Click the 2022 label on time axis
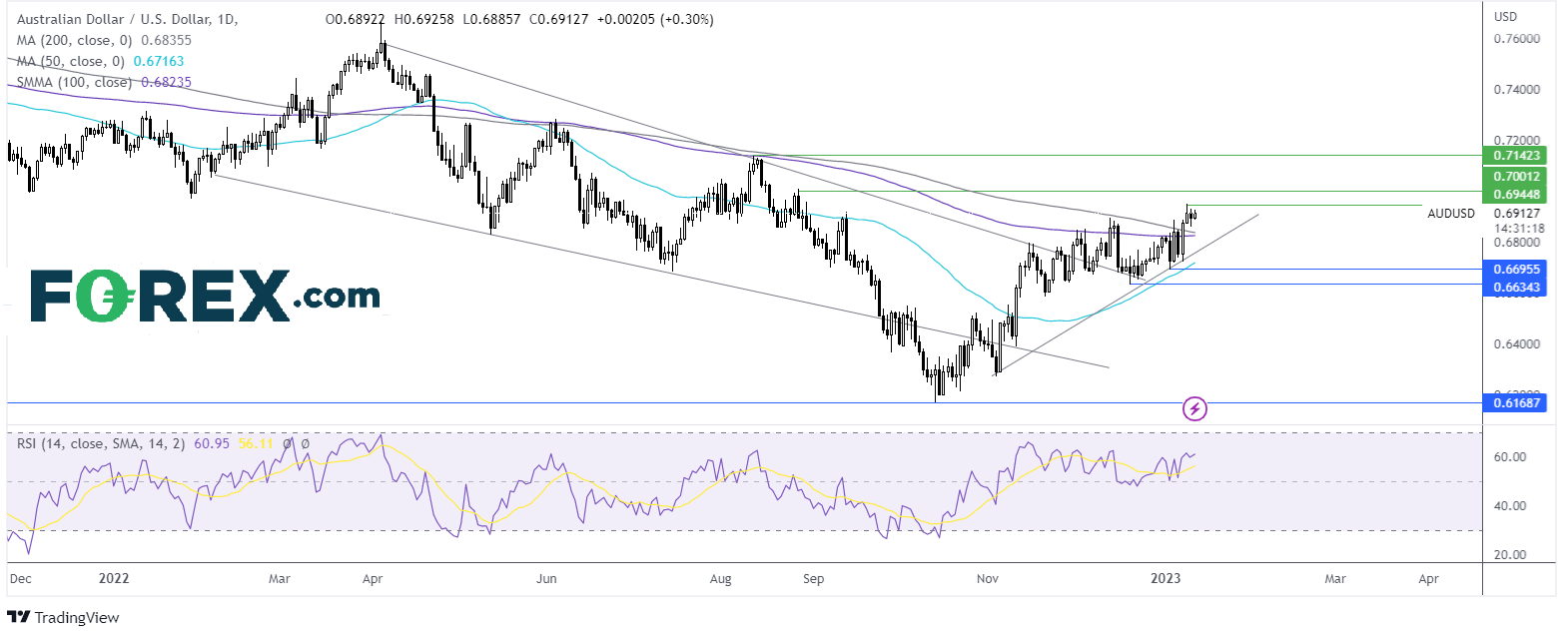Screen dimensions: 1568x638 coord(115,578)
